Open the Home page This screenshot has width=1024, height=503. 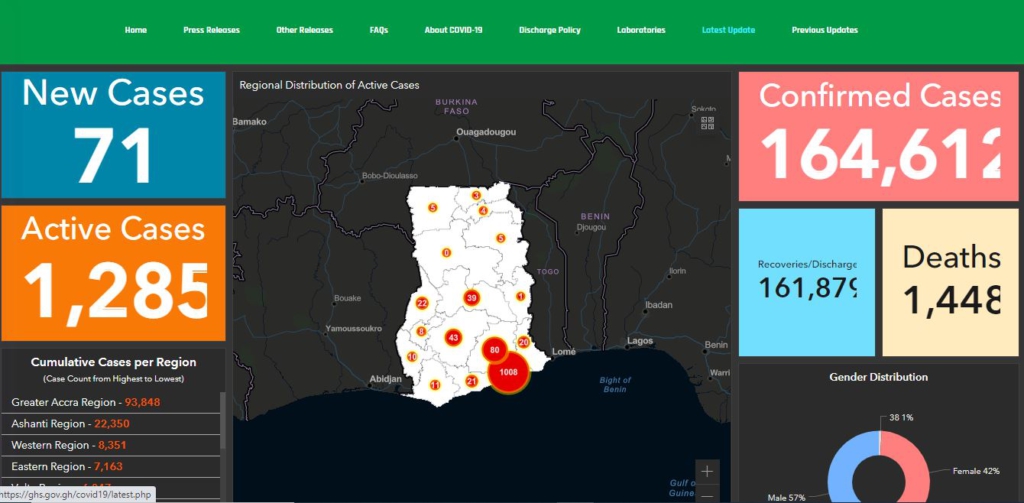coord(136,30)
